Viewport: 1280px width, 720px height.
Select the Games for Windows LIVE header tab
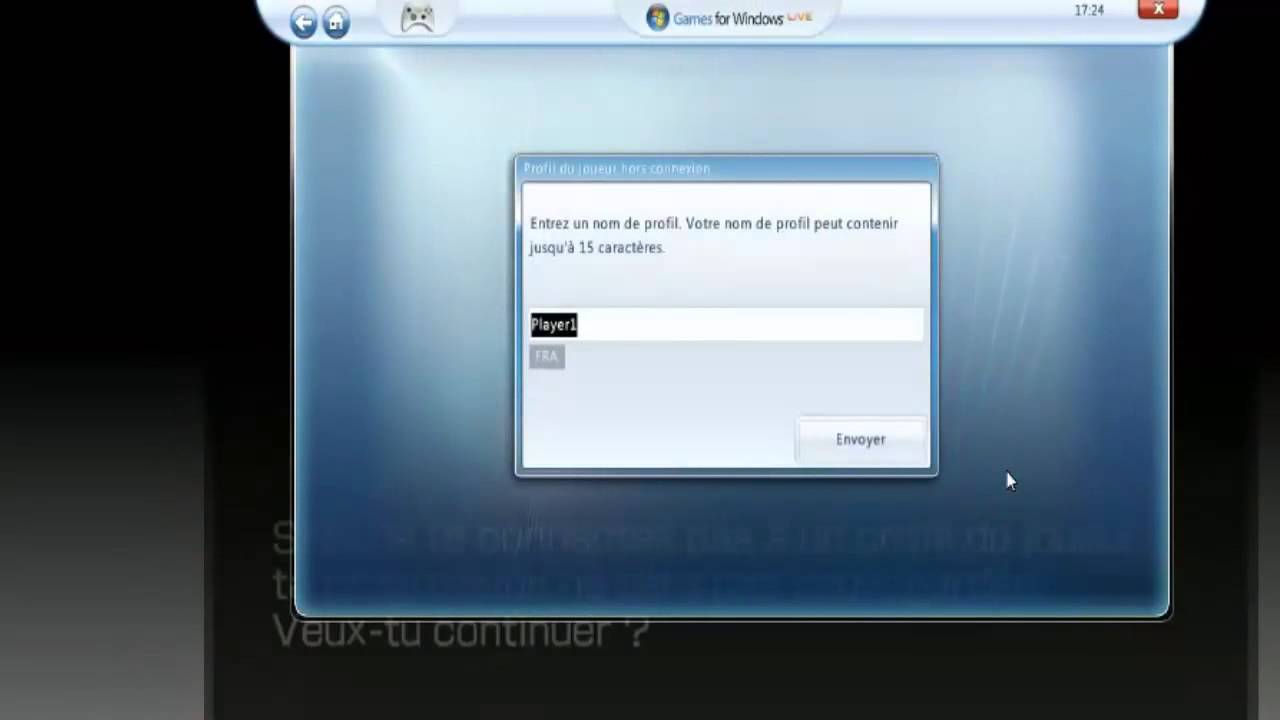(730, 17)
